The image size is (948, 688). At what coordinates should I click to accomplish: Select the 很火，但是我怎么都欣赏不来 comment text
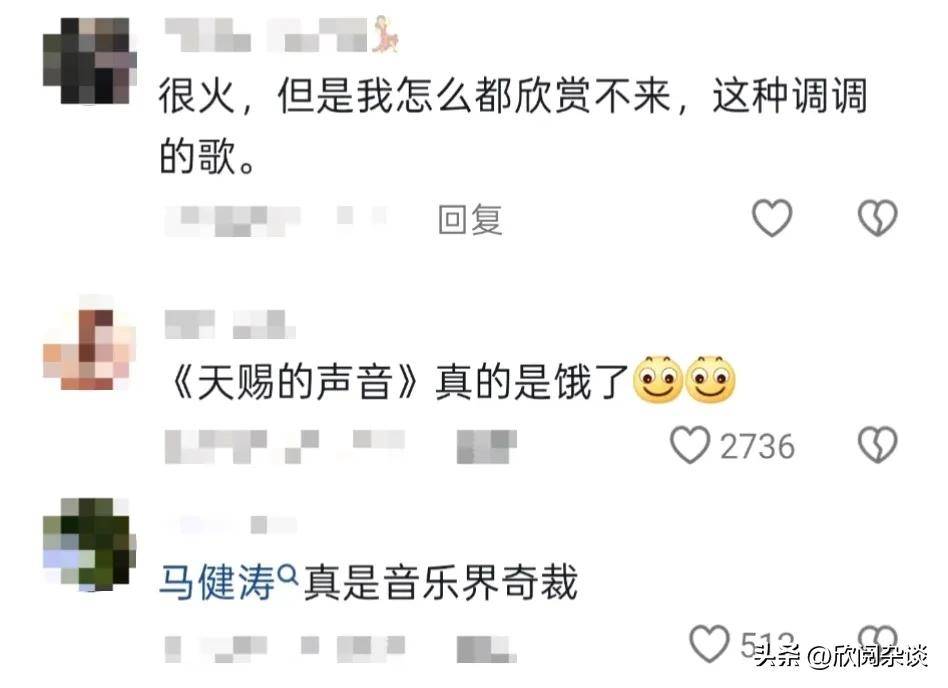[513, 126]
